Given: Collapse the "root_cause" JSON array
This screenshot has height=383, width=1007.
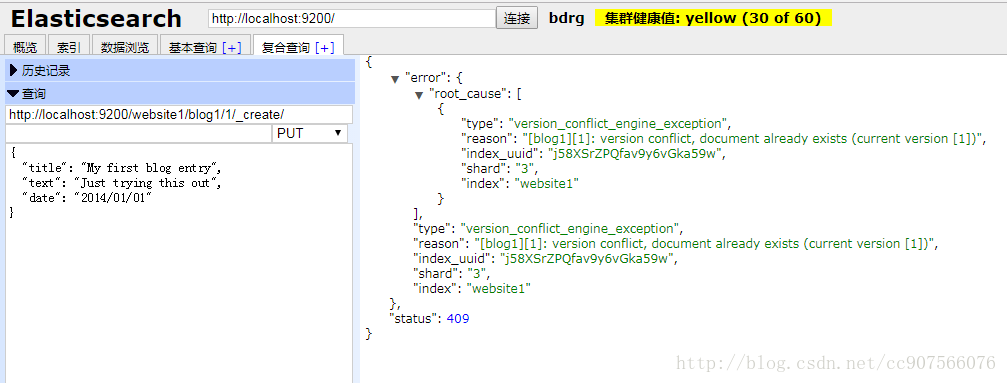Looking at the screenshot, I should pyautogui.click(x=419, y=94).
